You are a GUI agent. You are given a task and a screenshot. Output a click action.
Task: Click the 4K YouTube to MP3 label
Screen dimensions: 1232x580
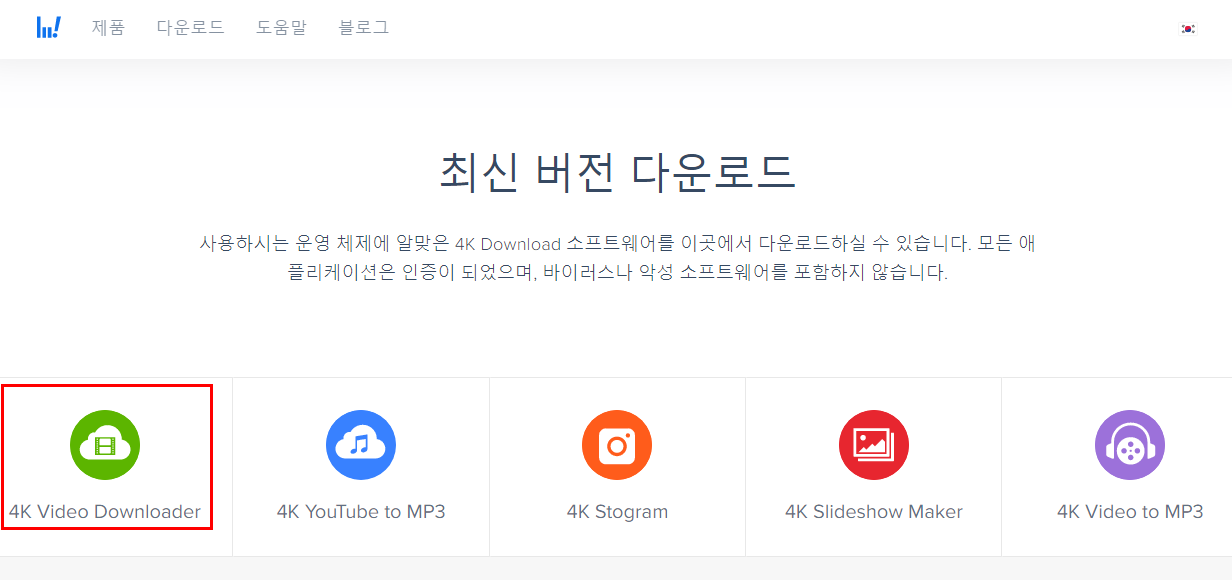361,512
